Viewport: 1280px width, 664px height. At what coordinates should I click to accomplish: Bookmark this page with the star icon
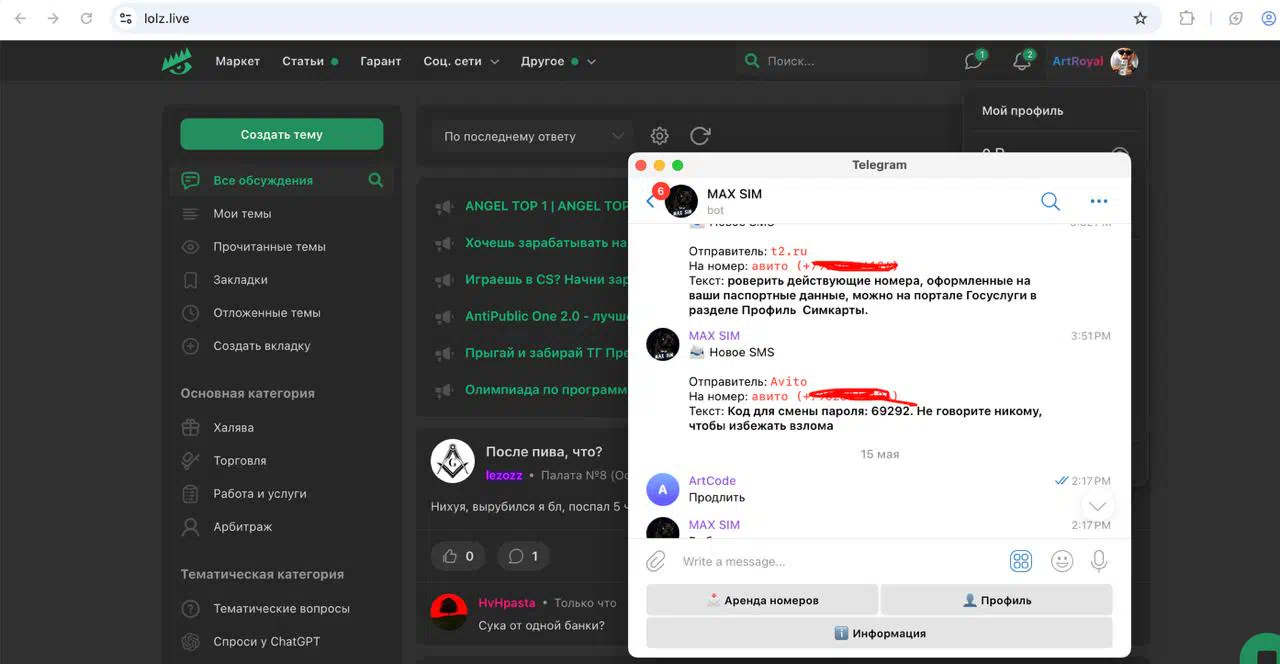tap(1140, 18)
